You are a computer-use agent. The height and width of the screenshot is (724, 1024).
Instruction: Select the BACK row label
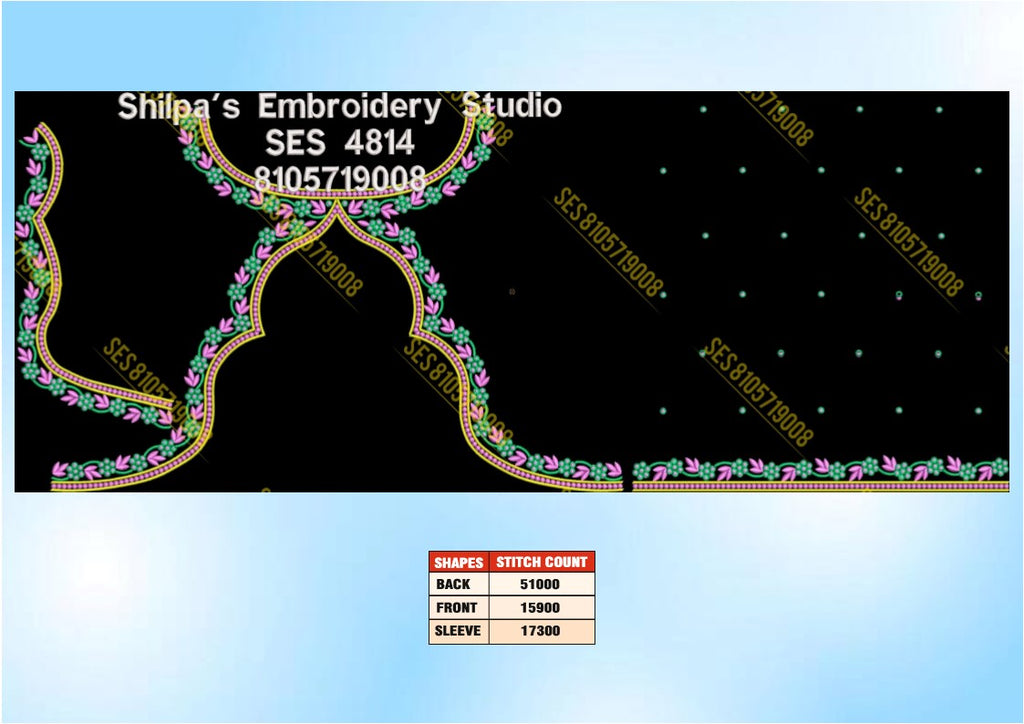(453, 584)
